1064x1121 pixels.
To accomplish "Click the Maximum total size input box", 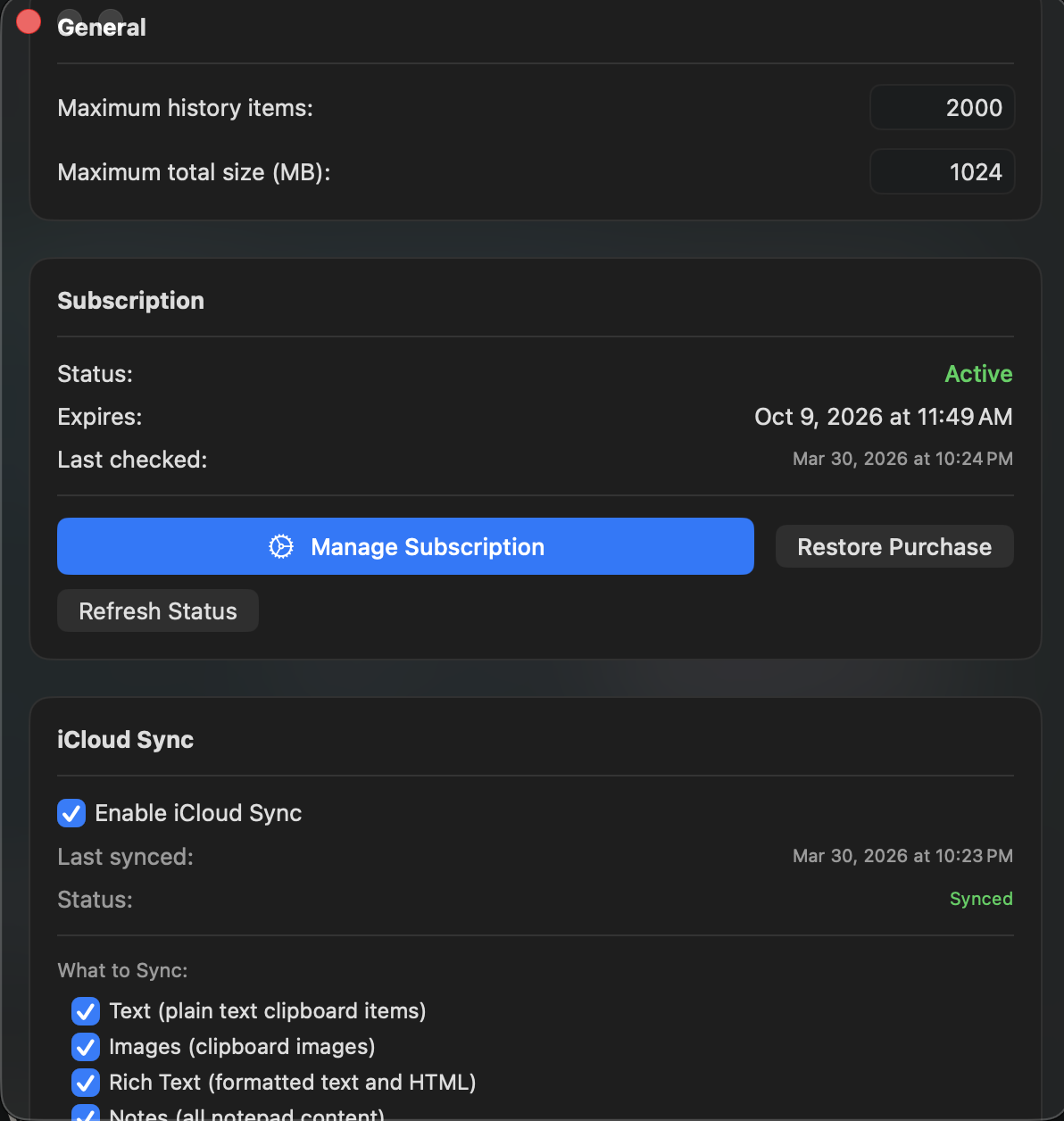I will pyautogui.click(x=942, y=171).
